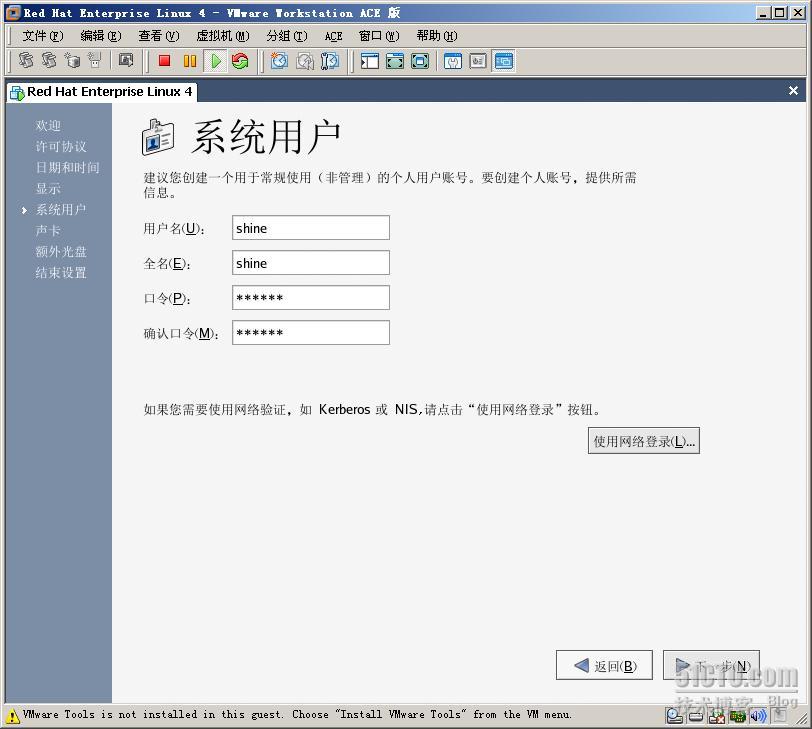Click the 结束设置 step in sidebar
Screen dimensions: 812x729
61,273
